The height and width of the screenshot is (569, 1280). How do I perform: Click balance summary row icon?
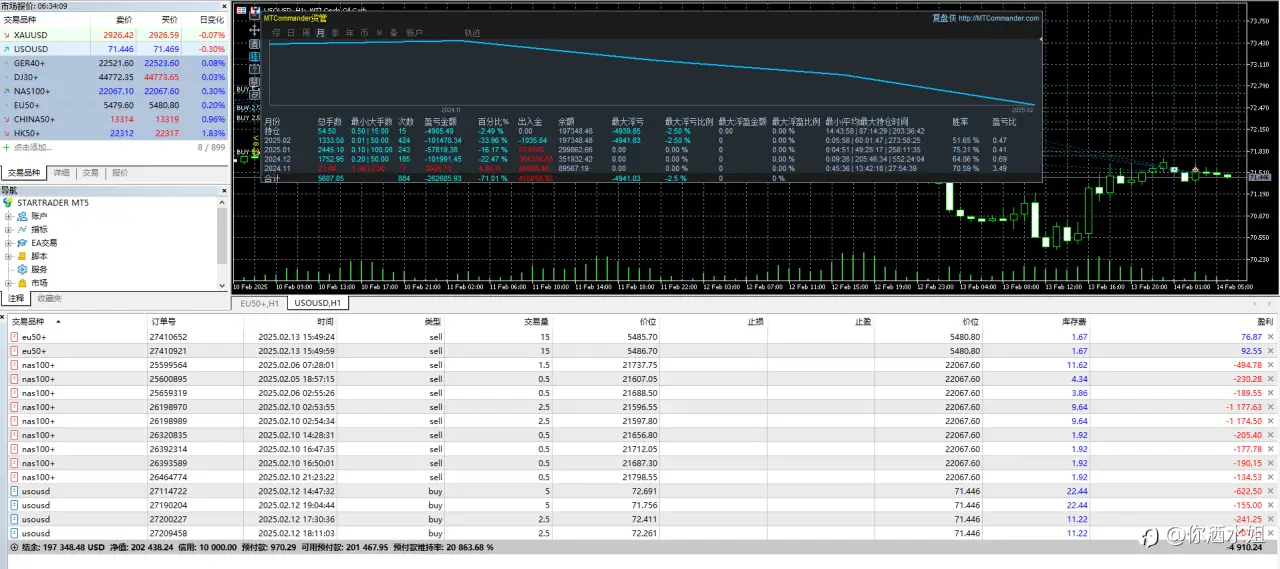[x=13, y=547]
